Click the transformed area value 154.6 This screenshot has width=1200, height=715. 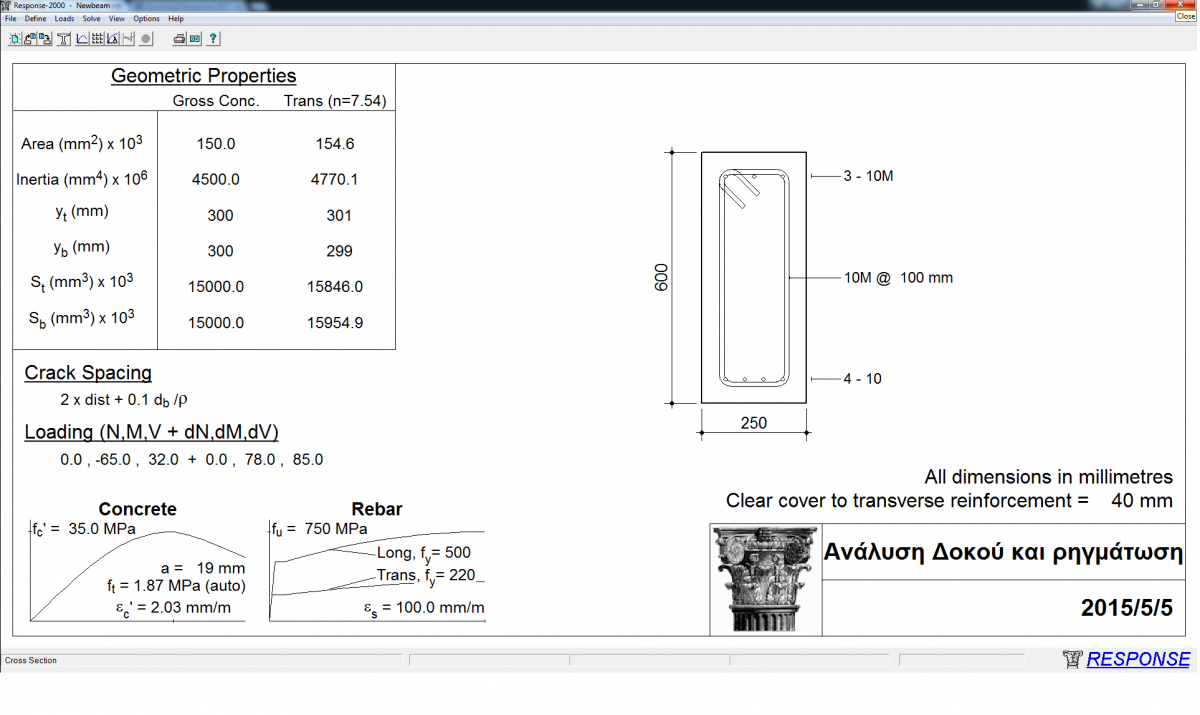(x=335, y=144)
